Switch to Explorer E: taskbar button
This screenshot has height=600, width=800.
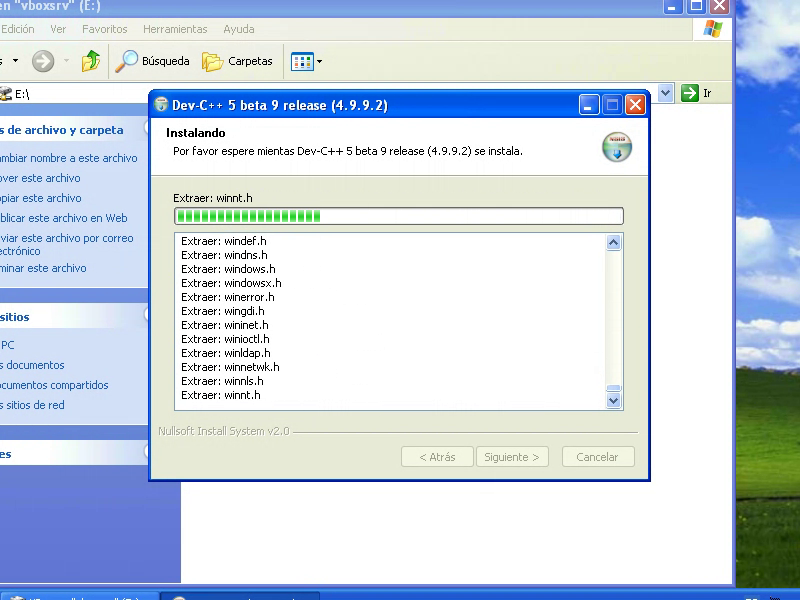click(x=79, y=596)
